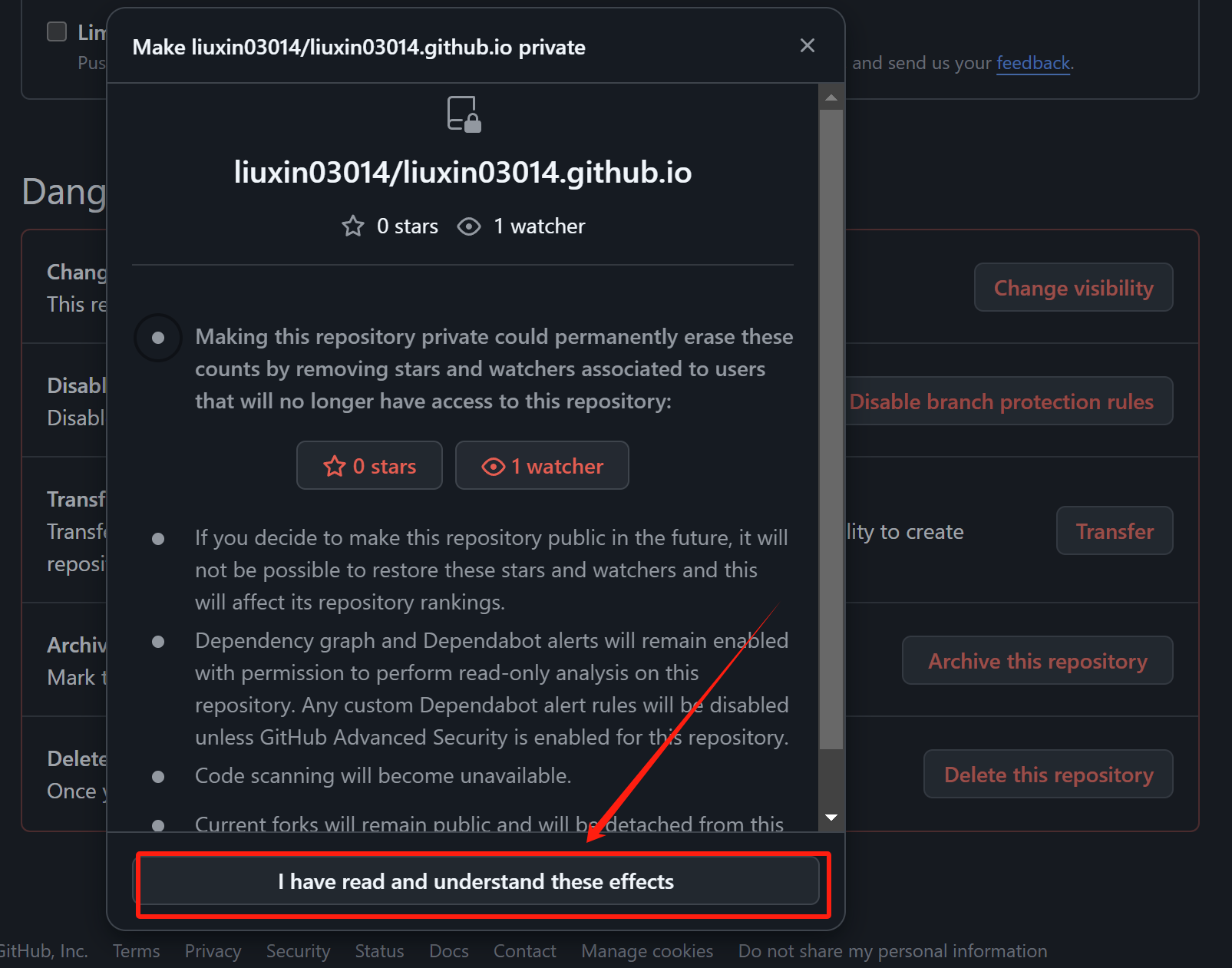Click Disable branch protection rules
Screen dimensions: 1232x968
coord(1001,401)
